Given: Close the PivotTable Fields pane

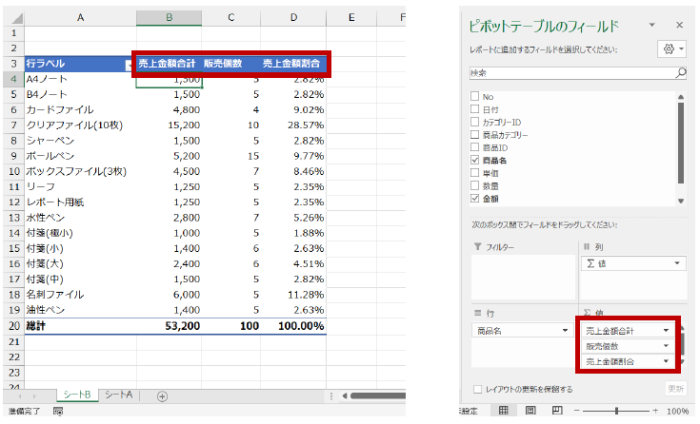Looking at the screenshot, I should [x=679, y=24].
